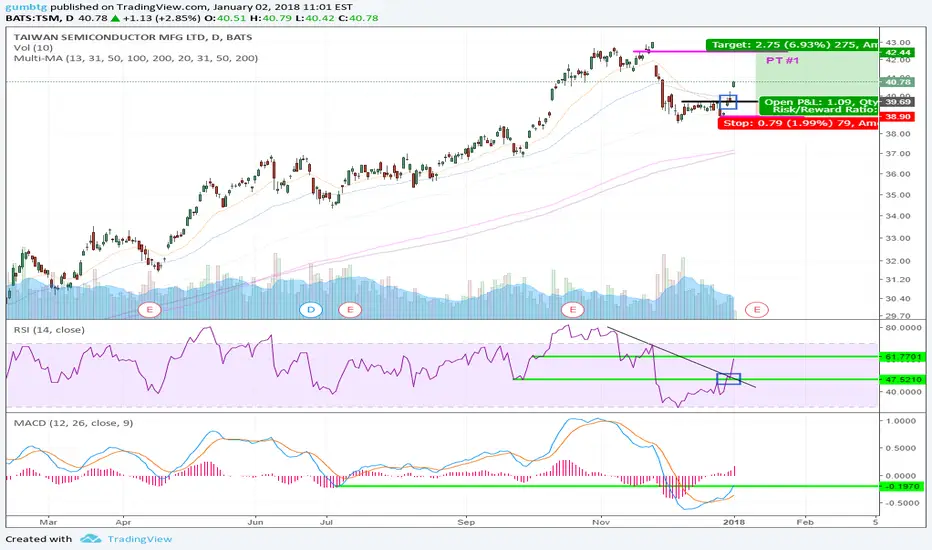Select the RSI (14, close) pane label
This screenshot has height=550, width=932.
(49, 330)
